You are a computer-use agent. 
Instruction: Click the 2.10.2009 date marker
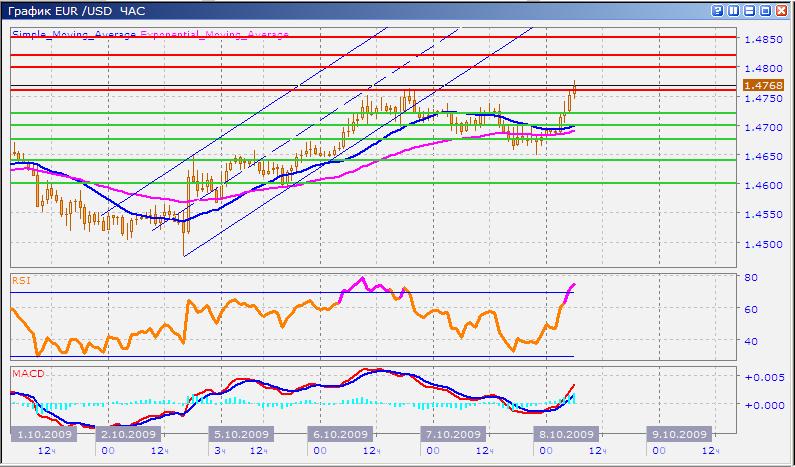127,435
